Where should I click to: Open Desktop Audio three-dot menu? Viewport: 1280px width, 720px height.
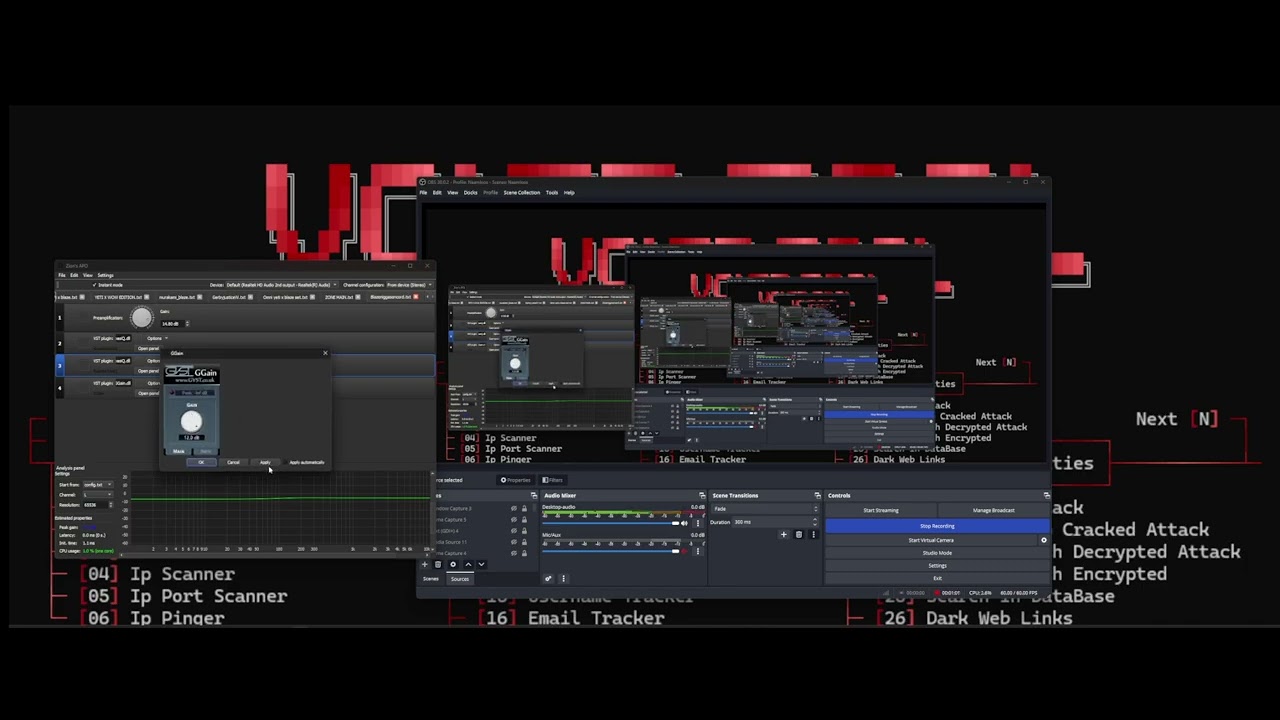(x=696, y=523)
